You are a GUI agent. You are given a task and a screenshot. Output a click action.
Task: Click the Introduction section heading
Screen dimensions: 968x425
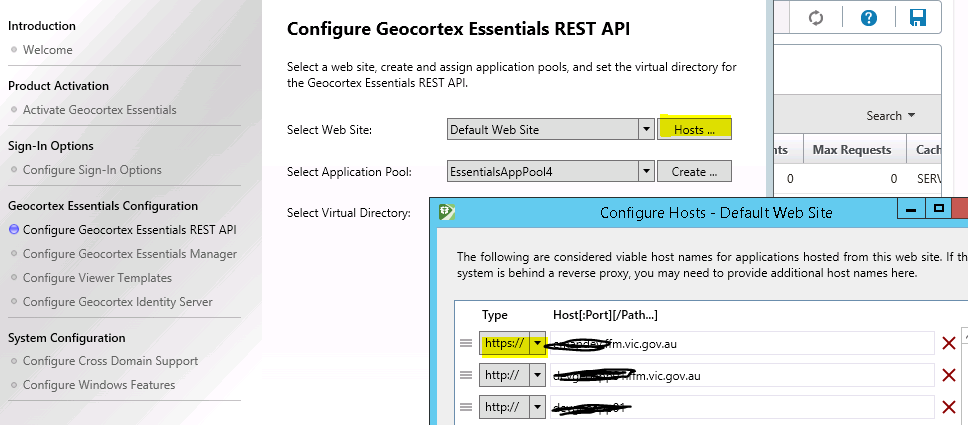(42, 26)
